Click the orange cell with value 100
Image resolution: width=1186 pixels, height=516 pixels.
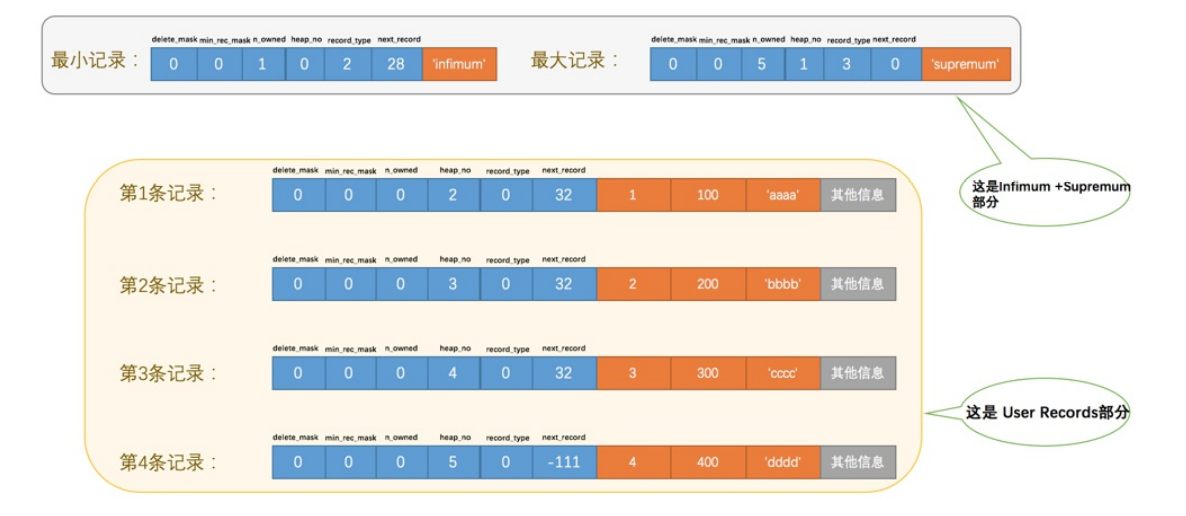coord(708,195)
